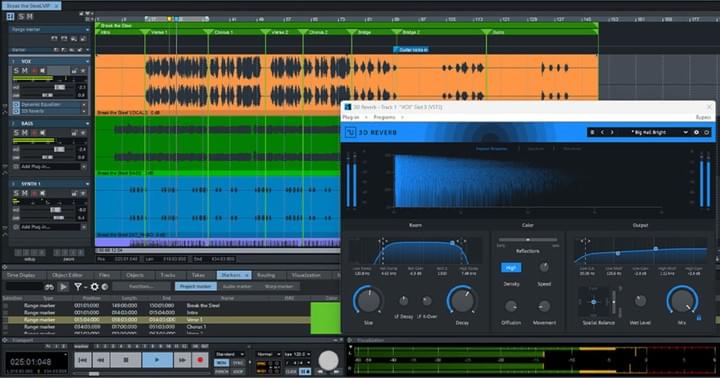The height and width of the screenshot is (378, 720).
Task: Arm the VOX track for recording
Action: 34,70
